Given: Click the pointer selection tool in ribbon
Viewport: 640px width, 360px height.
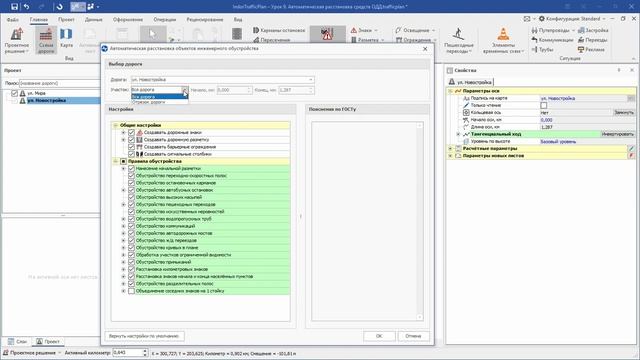Looking at the screenshot, I should click(153, 34).
